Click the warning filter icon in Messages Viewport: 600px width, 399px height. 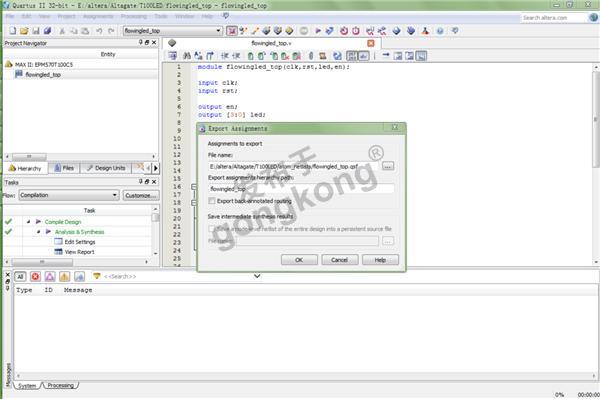pos(65,276)
